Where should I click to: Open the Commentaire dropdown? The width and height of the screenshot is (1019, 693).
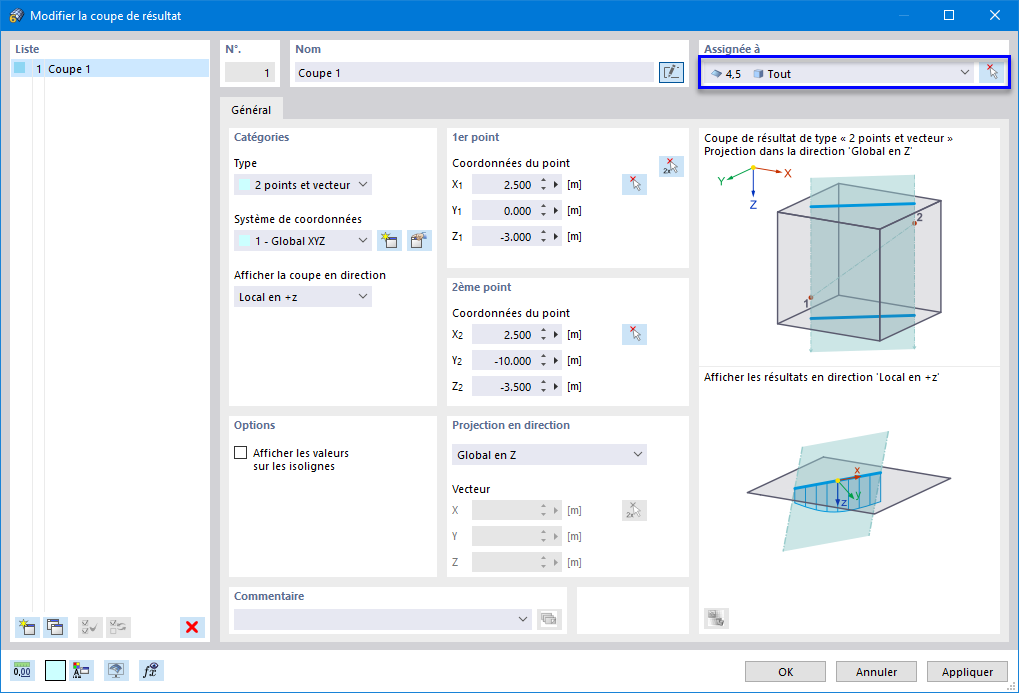(x=383, y=619)
